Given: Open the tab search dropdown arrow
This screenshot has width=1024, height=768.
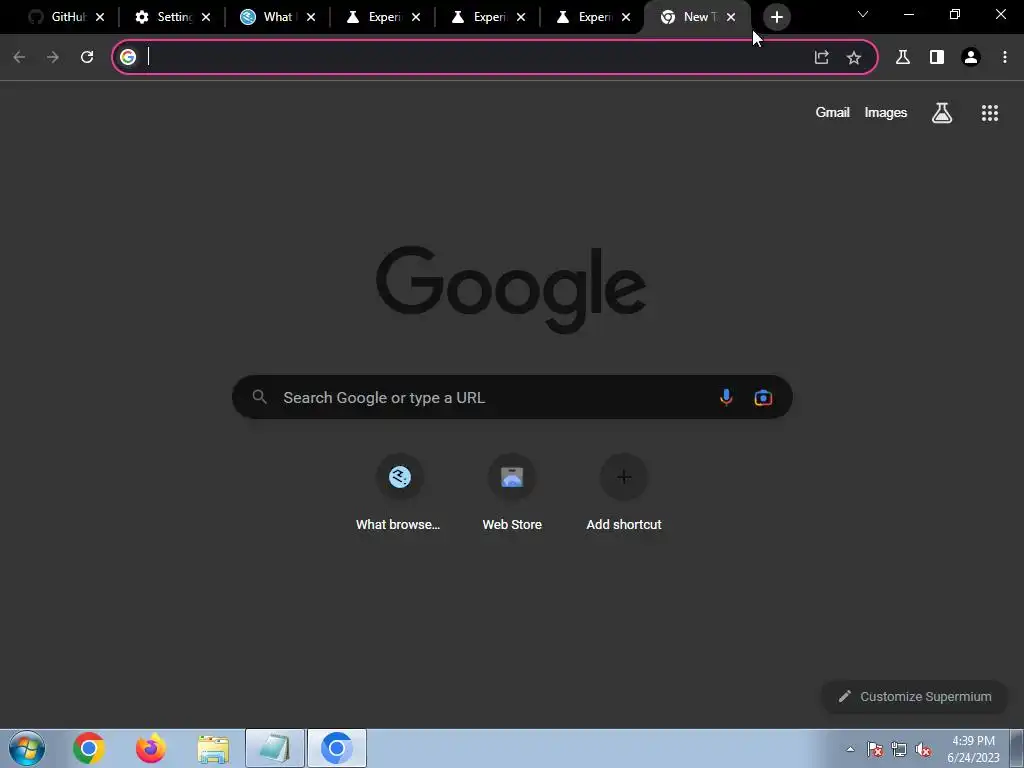Looking at the screenshot, I should (x=863, y=14).
